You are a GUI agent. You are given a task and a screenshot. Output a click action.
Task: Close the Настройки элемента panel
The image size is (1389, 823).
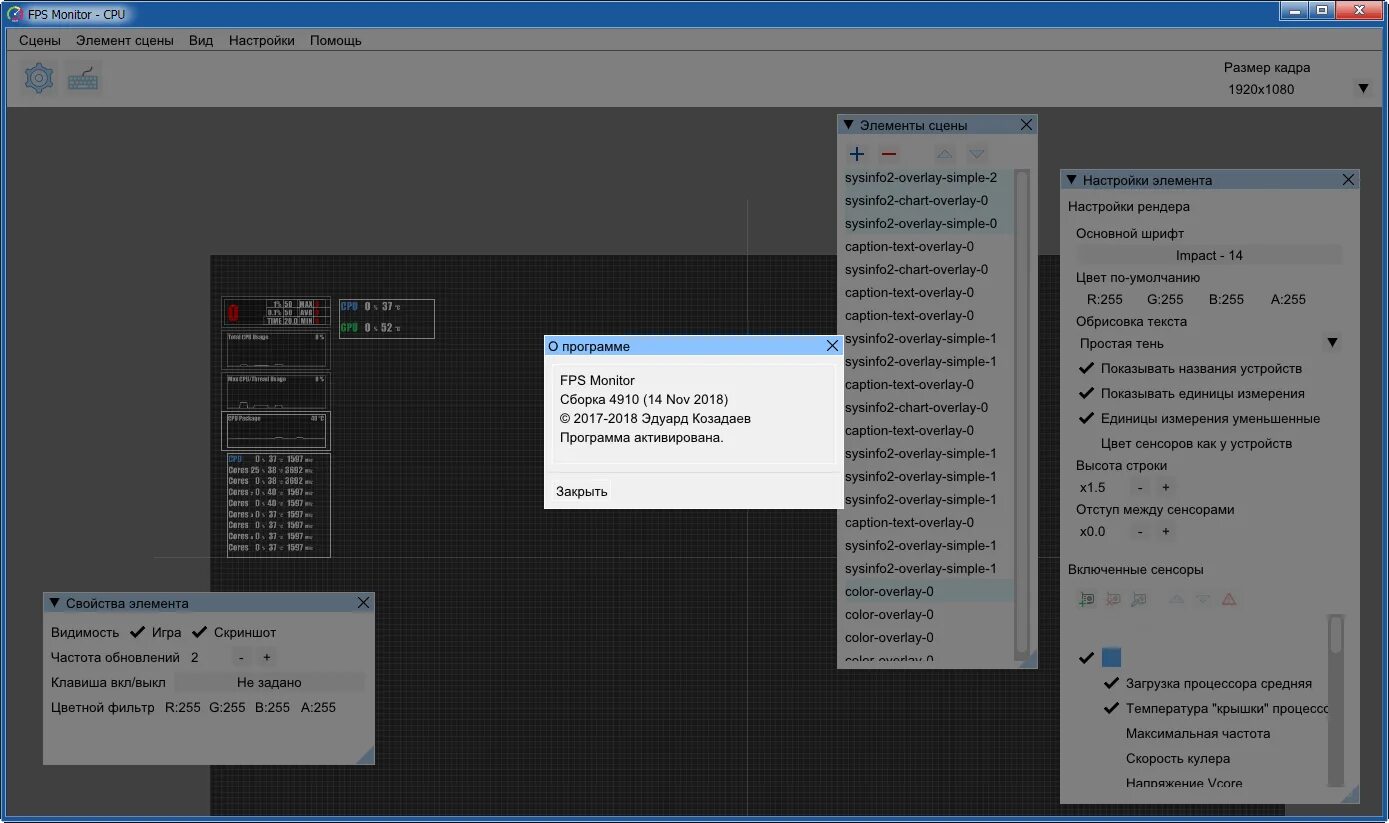pos(1348,180)
